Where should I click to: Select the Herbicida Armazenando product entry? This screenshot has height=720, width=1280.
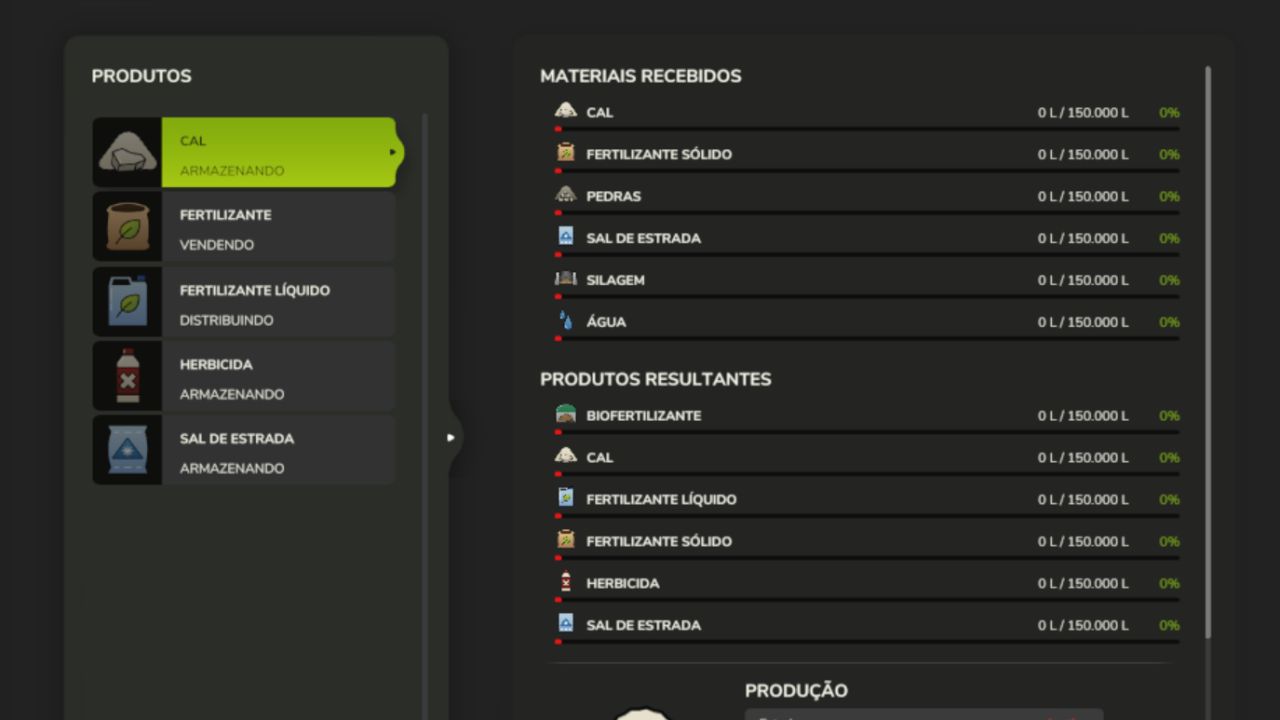tap(278, 376)
